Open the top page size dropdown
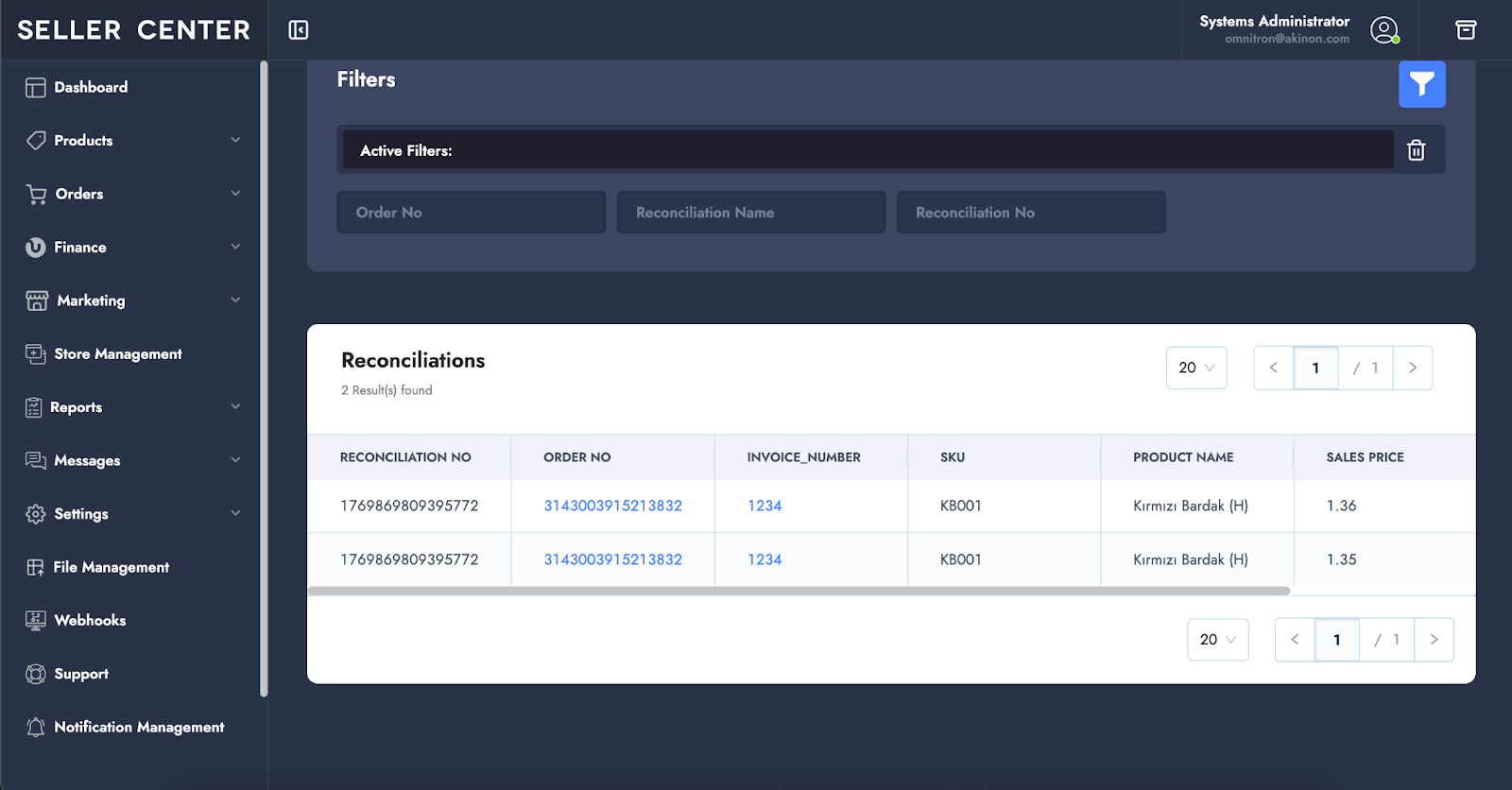This screenshot has width=1512, height=790. [x=1196, y=368]
